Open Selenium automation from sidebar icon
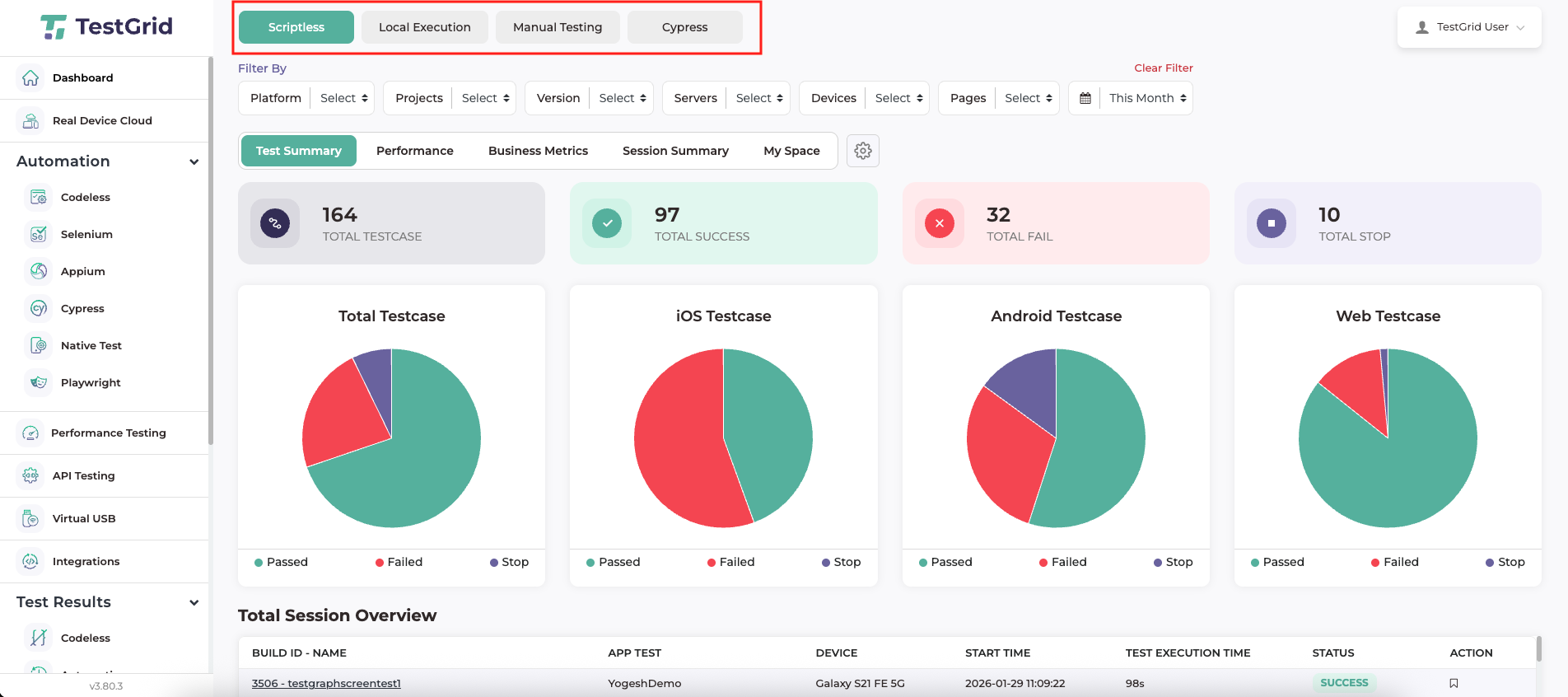Viewport: 1568px width, 697px height. click(x=39, y=235)
